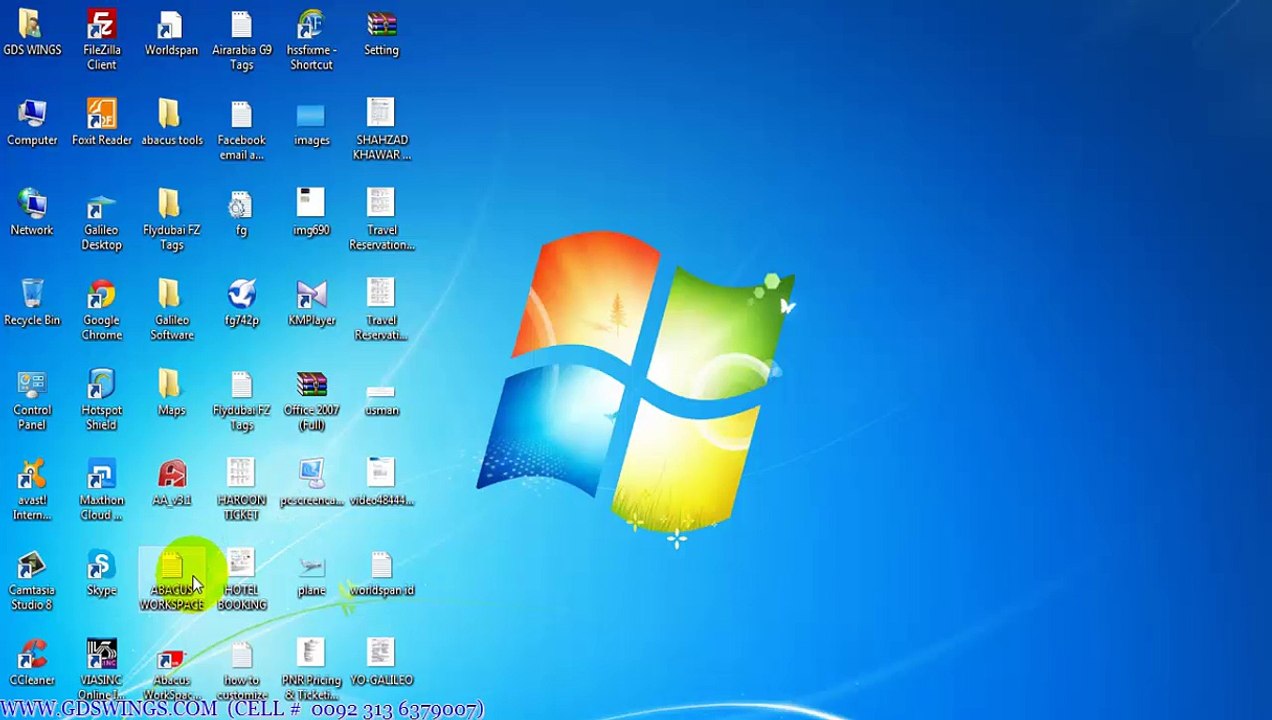
Task: Select the AA_v3.1 application icon
Action: [x=171, y=483]
